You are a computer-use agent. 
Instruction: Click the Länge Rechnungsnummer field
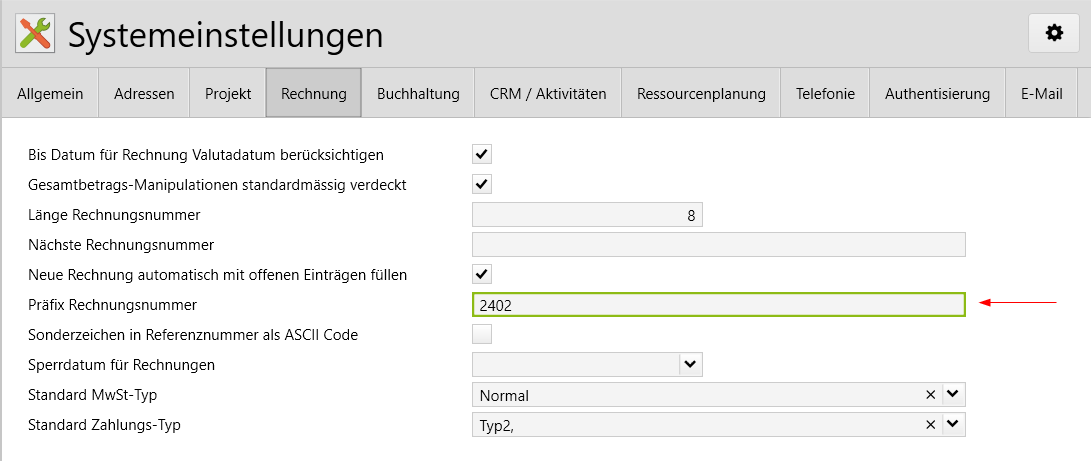click(587, 214)
